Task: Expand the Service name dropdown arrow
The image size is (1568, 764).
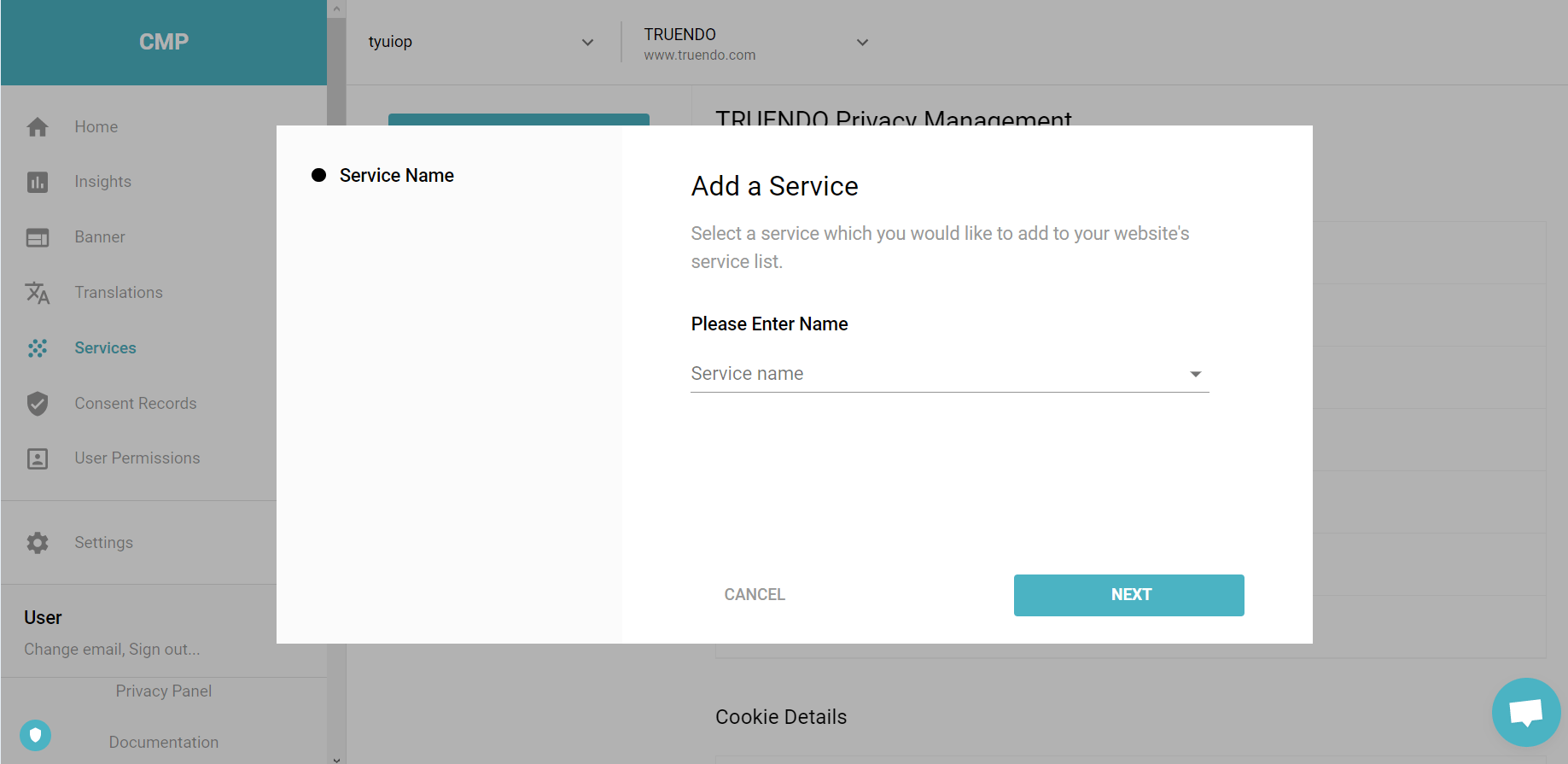Action: [x=1195, y=374]
